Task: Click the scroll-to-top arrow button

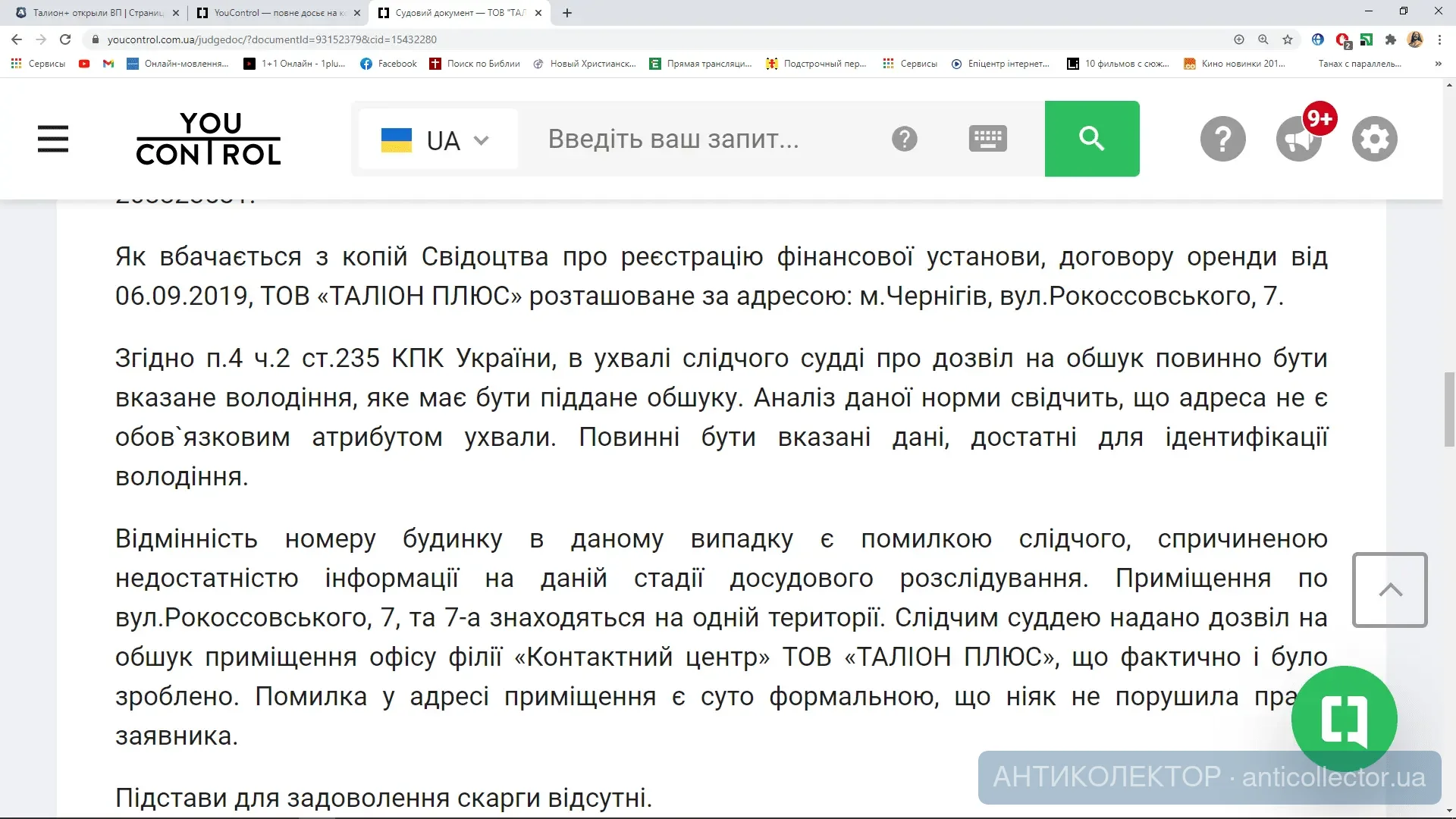Action: [1390, 590]
